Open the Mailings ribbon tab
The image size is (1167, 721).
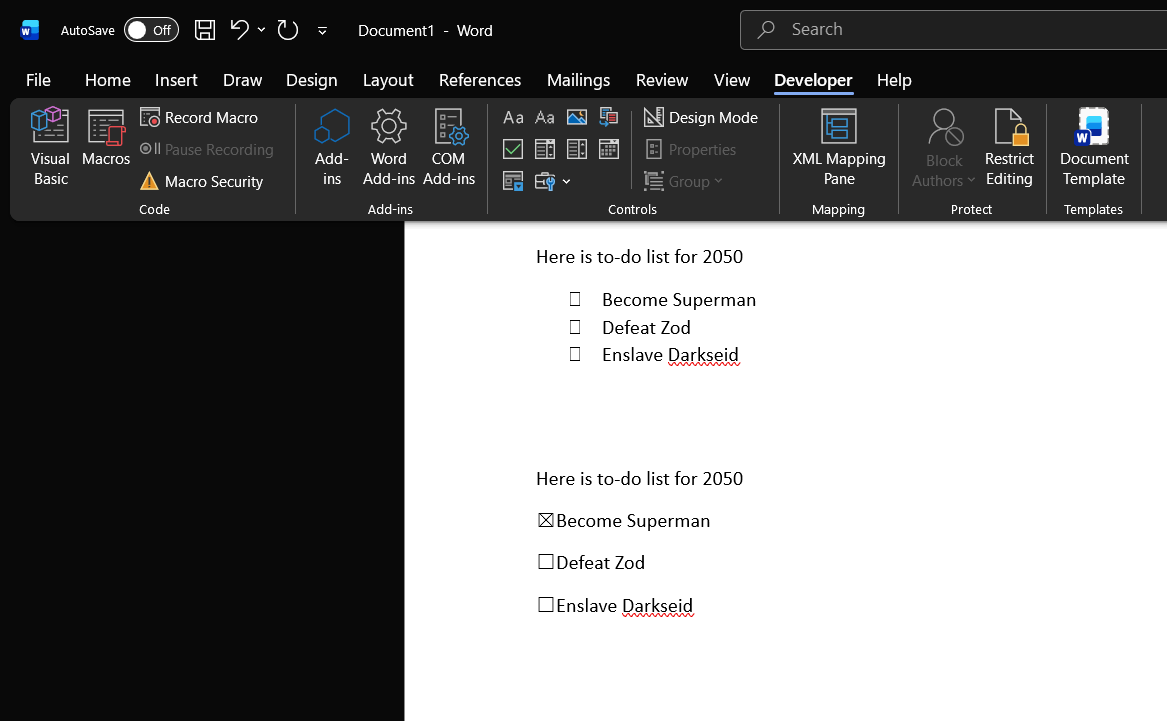tap(578, 80)
